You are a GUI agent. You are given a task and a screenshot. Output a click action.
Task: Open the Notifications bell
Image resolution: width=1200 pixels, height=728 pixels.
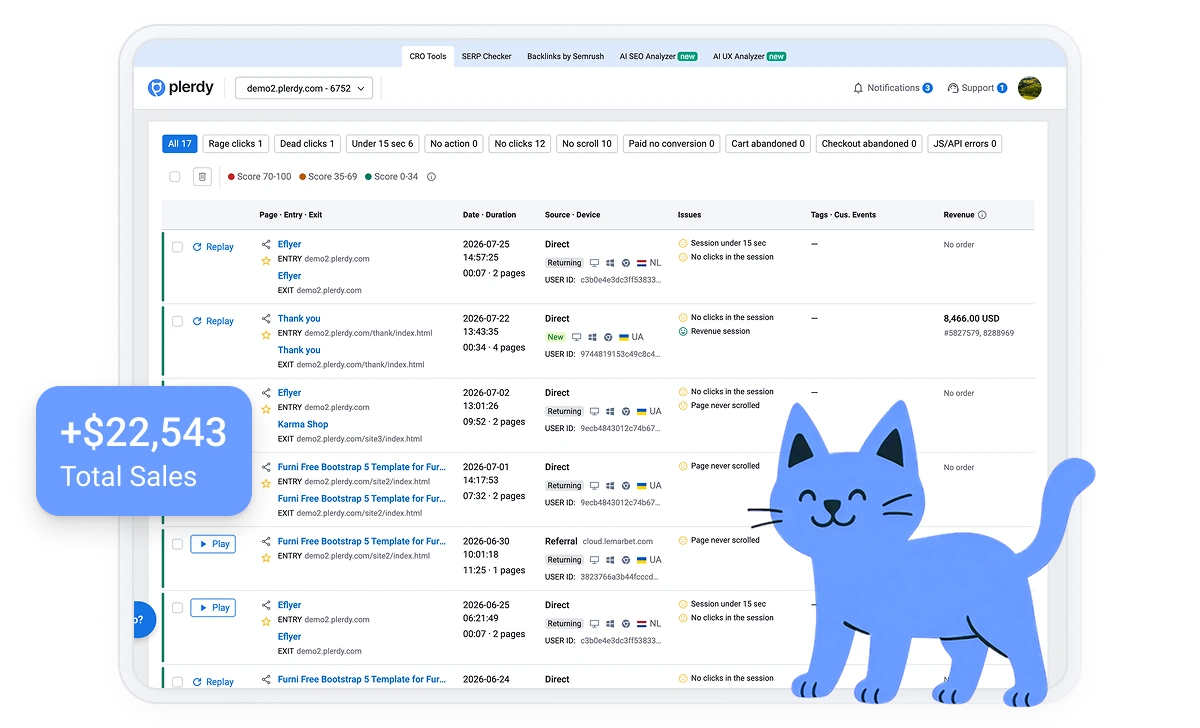(x=858, y=88)
